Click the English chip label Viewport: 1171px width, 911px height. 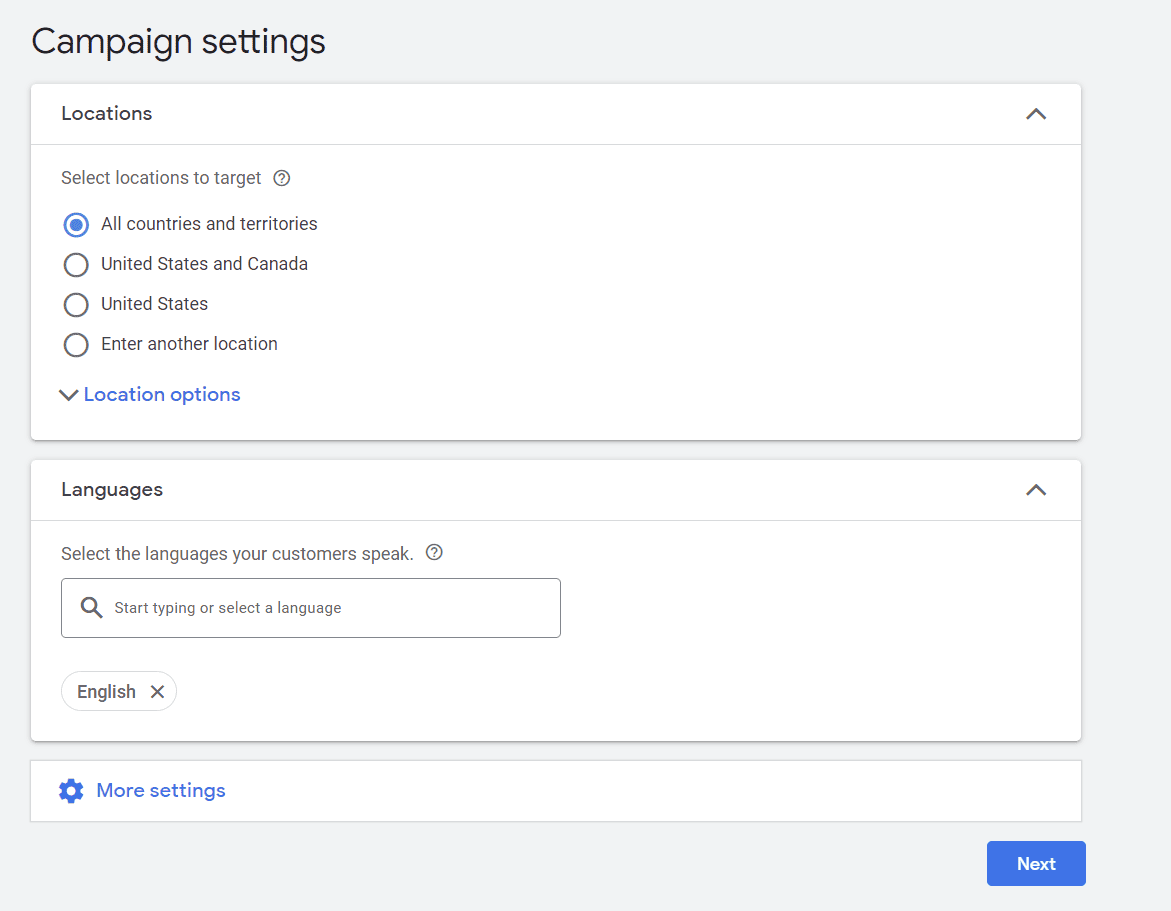106,691
